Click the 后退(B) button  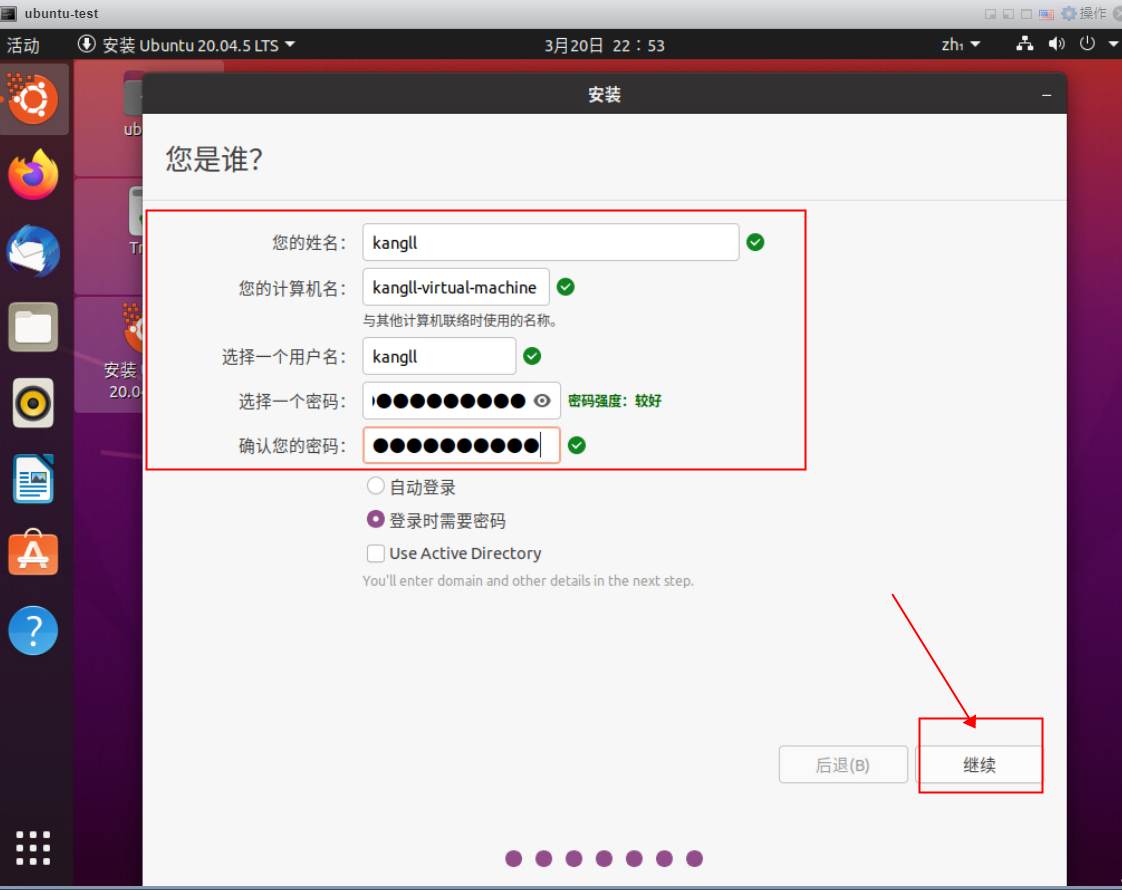[x=843, y=765]
